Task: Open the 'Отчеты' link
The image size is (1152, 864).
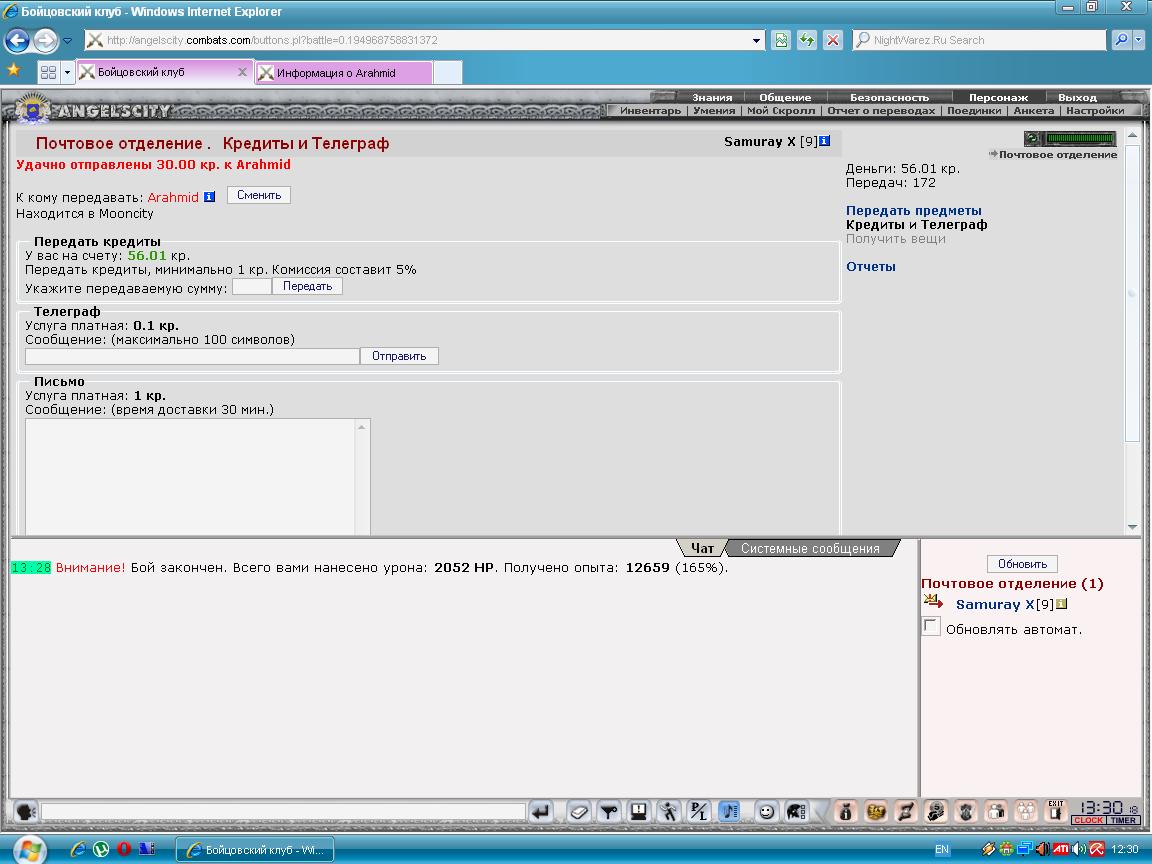Action: [871, 267]
